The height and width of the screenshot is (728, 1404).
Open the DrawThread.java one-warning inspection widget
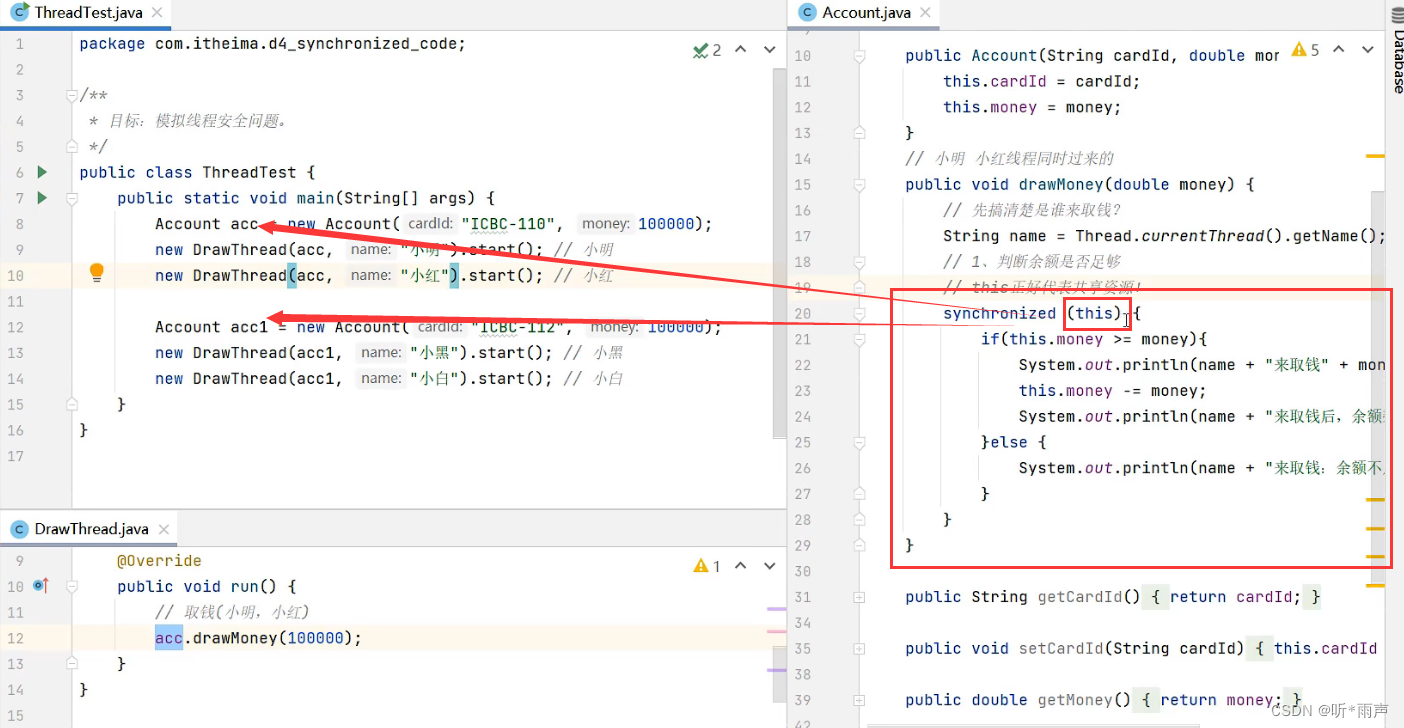click(707, 566)
